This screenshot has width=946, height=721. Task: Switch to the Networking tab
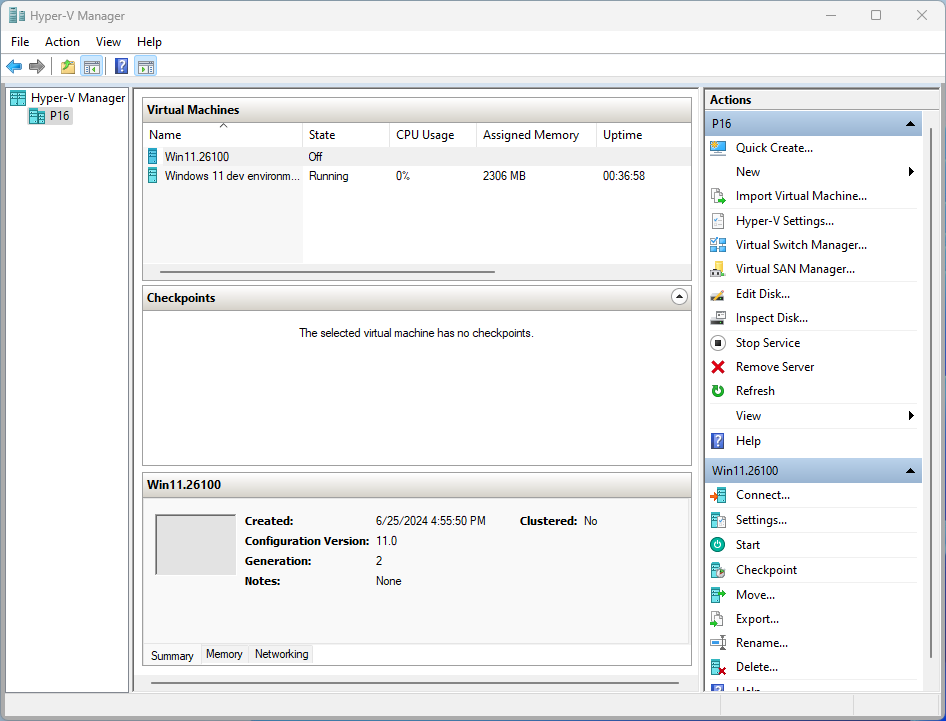pyautogui.click(x=281, y=654)
